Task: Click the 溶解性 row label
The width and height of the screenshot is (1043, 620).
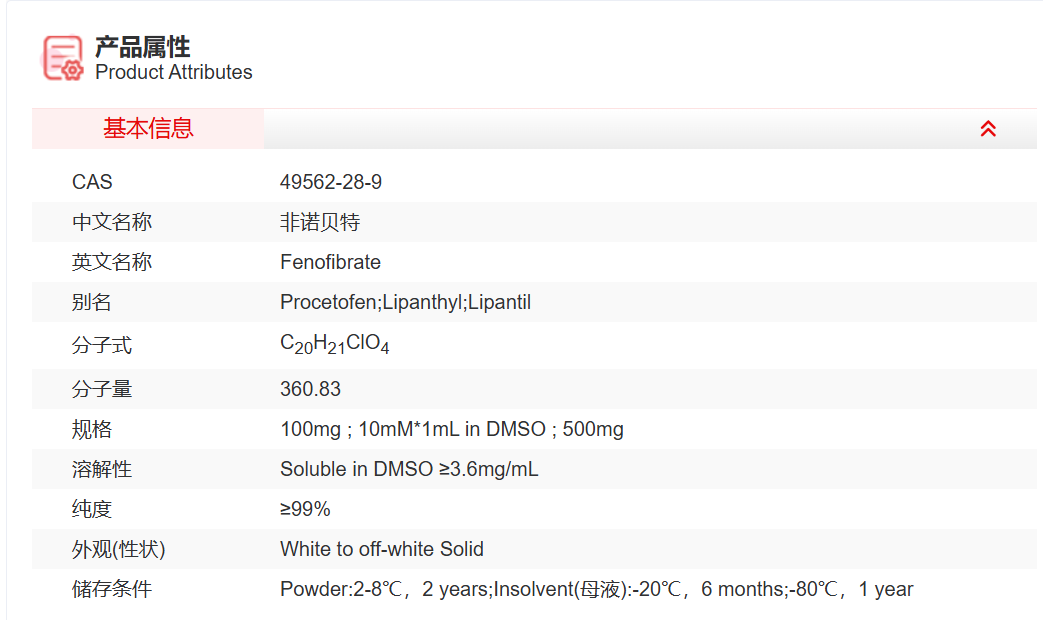Action: click(102, 469)
